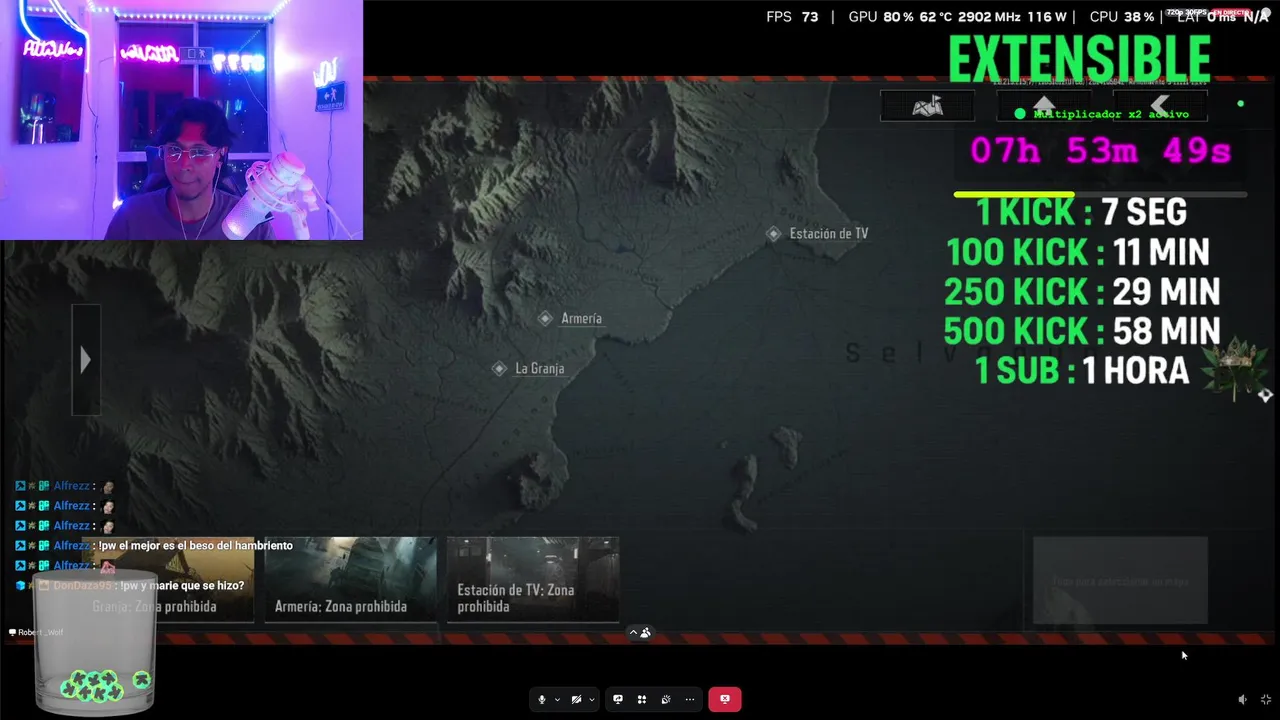Click the '100 KICK : 11 MIN' line

pos(1077,251)
